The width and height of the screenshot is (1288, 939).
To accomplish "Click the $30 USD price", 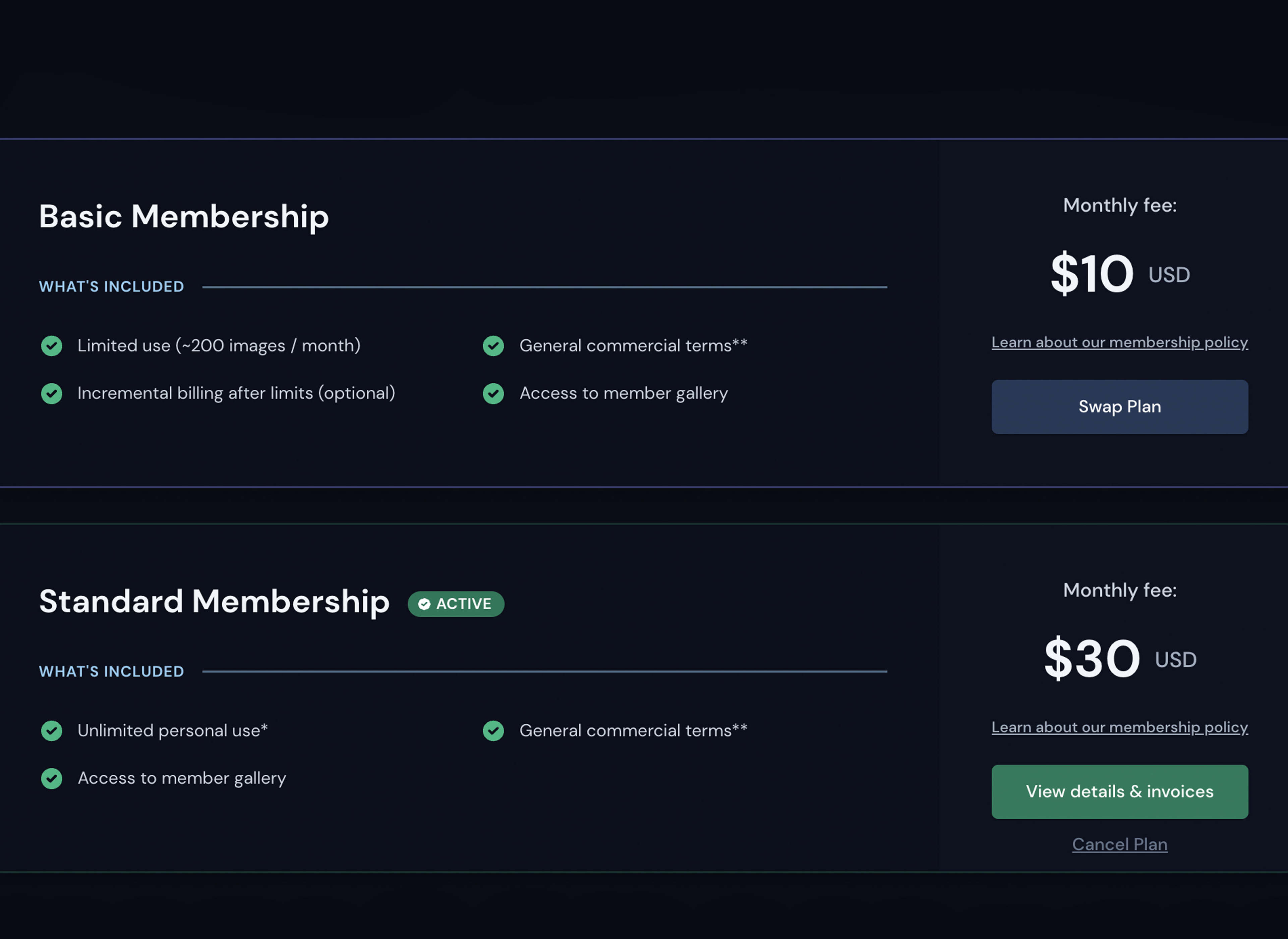I will tap(1119, 659).
